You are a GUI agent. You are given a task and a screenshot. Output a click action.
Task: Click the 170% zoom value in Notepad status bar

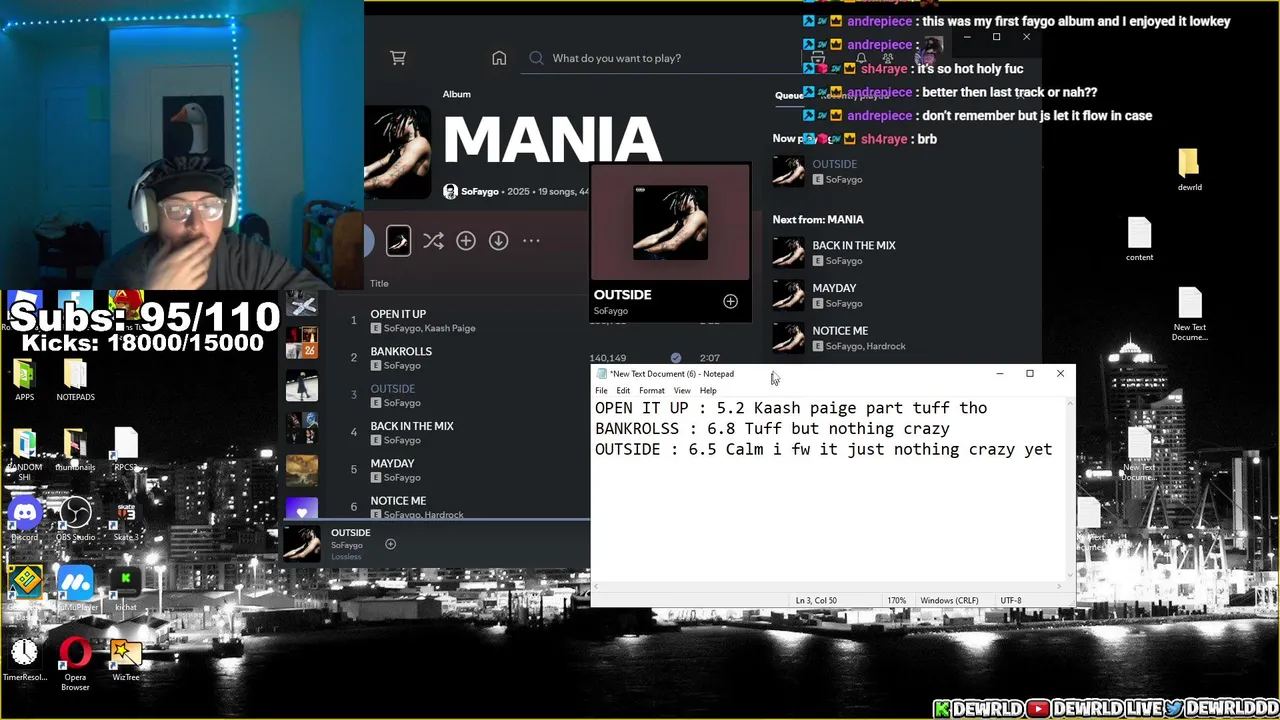click(896, 600)
